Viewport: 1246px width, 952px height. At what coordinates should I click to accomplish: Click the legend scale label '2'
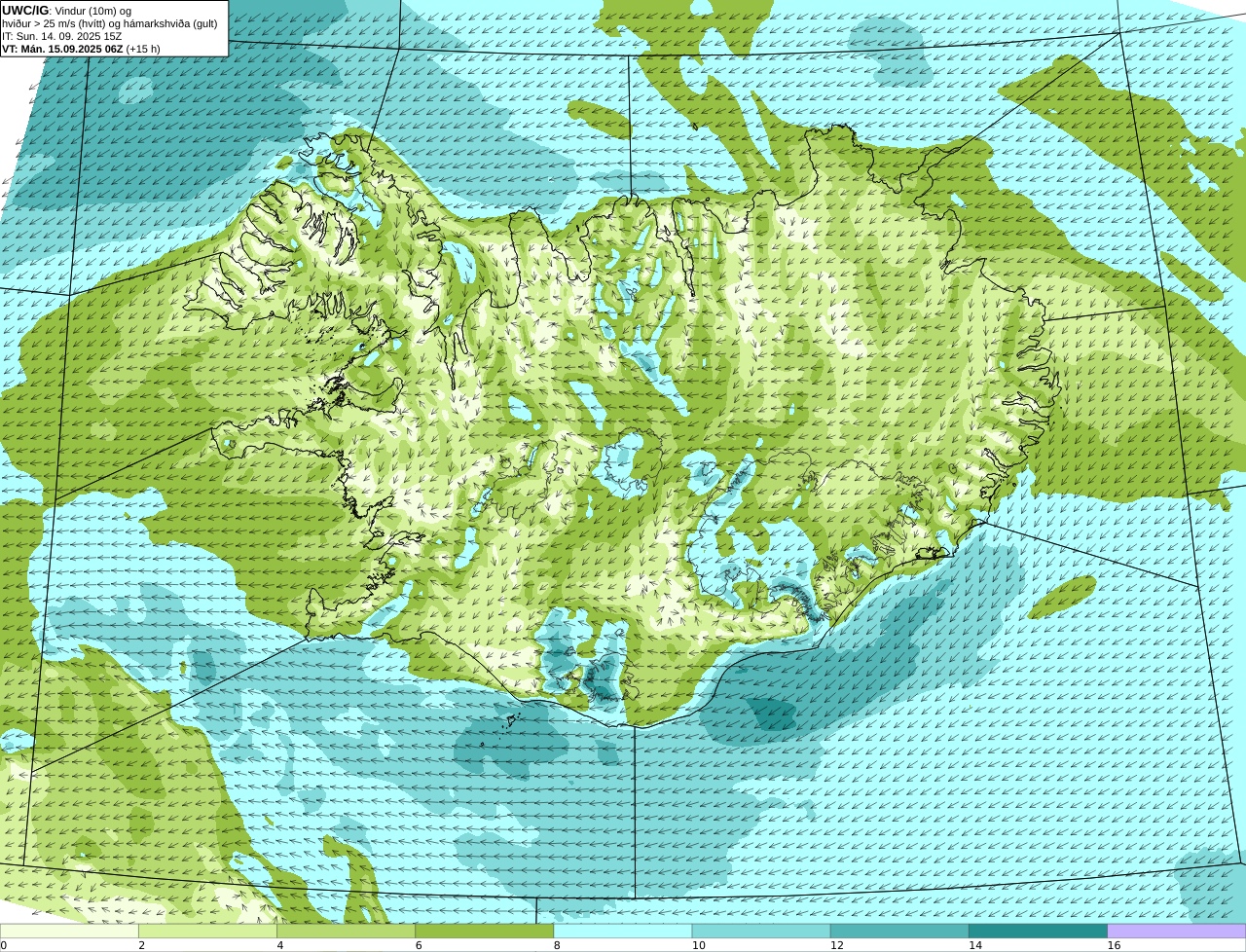pyautogui.click(x=141, y=945)
